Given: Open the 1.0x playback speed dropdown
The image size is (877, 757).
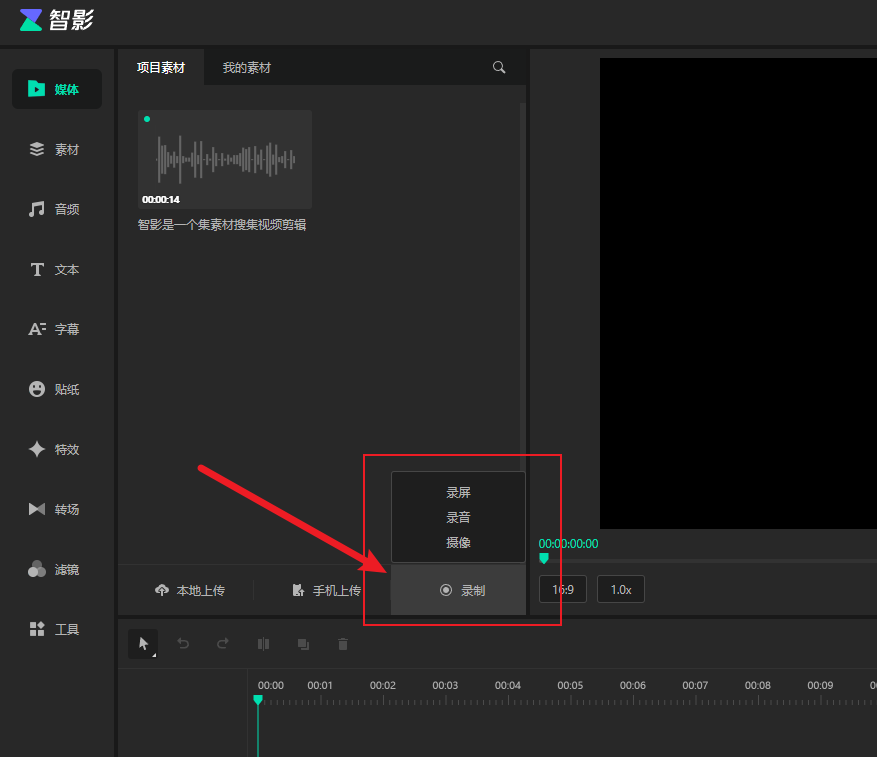Looking at the screenshot, I should coord(621,589).
